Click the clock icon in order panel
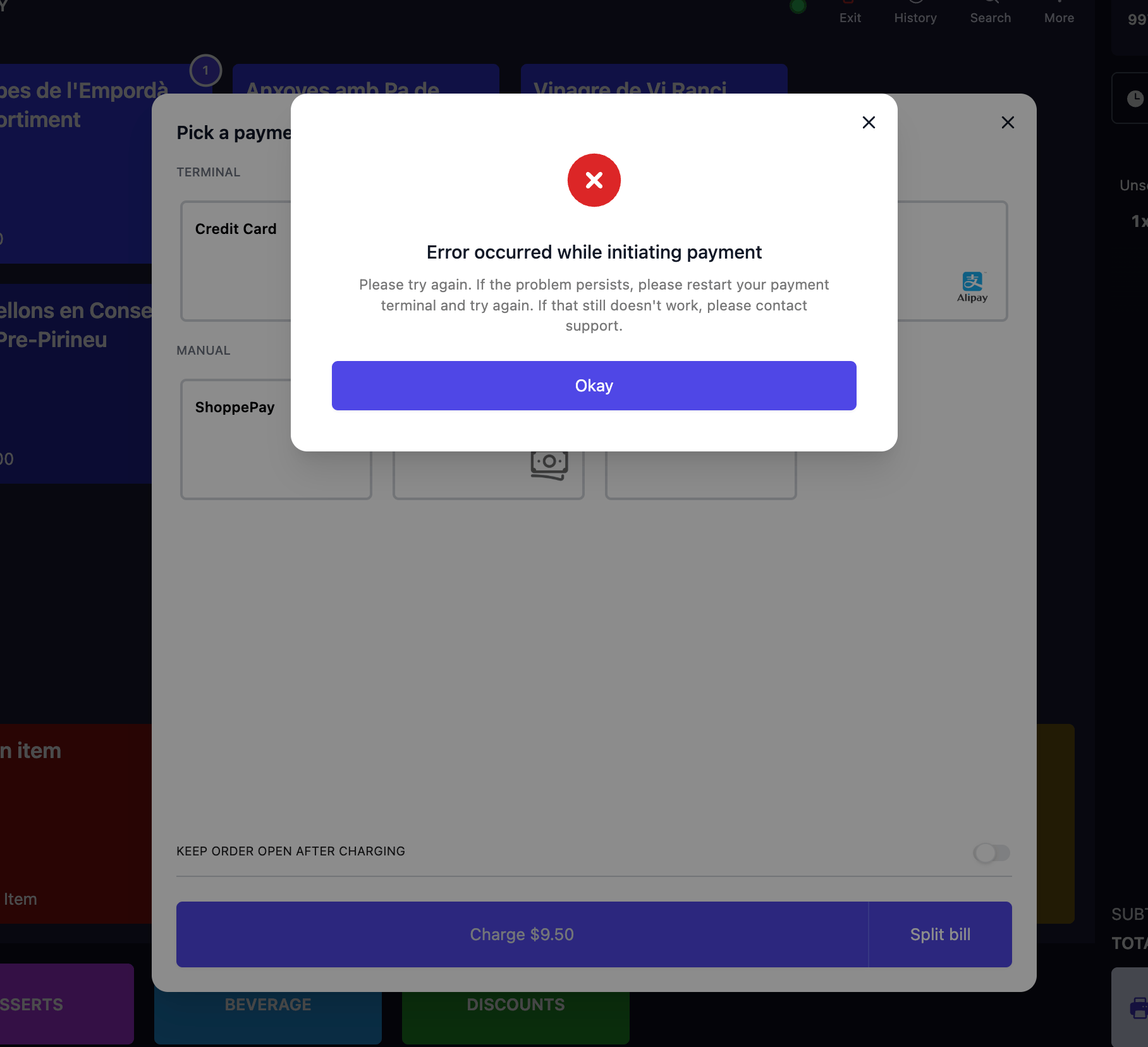This screenshot has width=1148, height=1047. tap(1135, 99)
